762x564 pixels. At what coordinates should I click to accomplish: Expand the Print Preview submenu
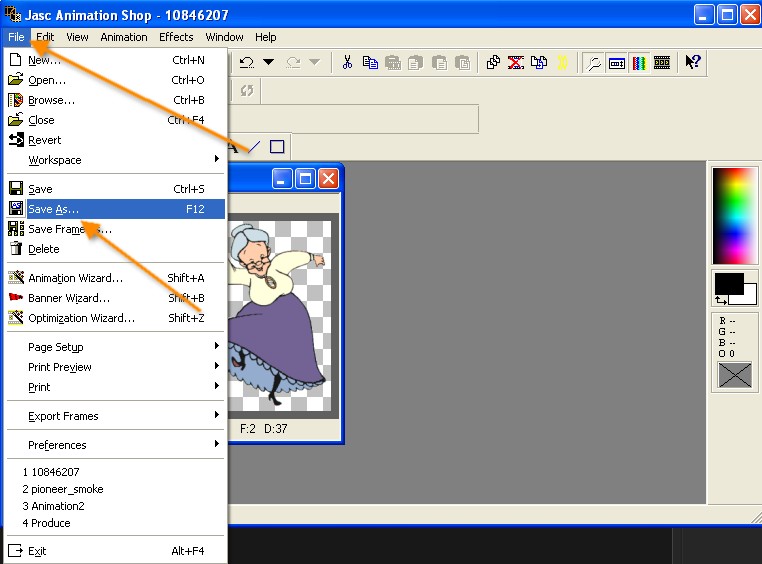(x=116, y=367)
